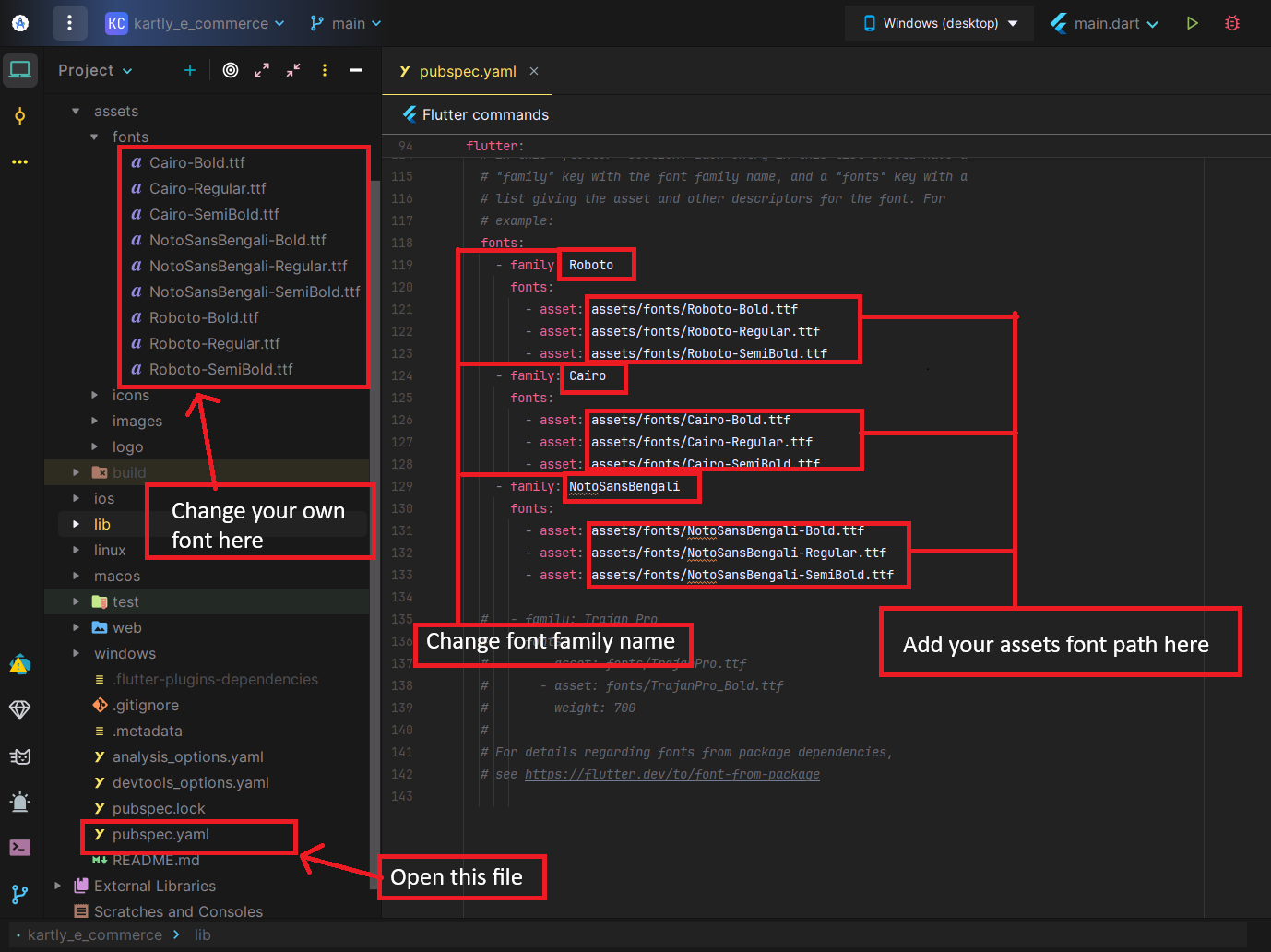This screenshot has height=952, width=1271.
Task: Open the flutter.dev font-from-package link
Action: click(x=671, y=774)
